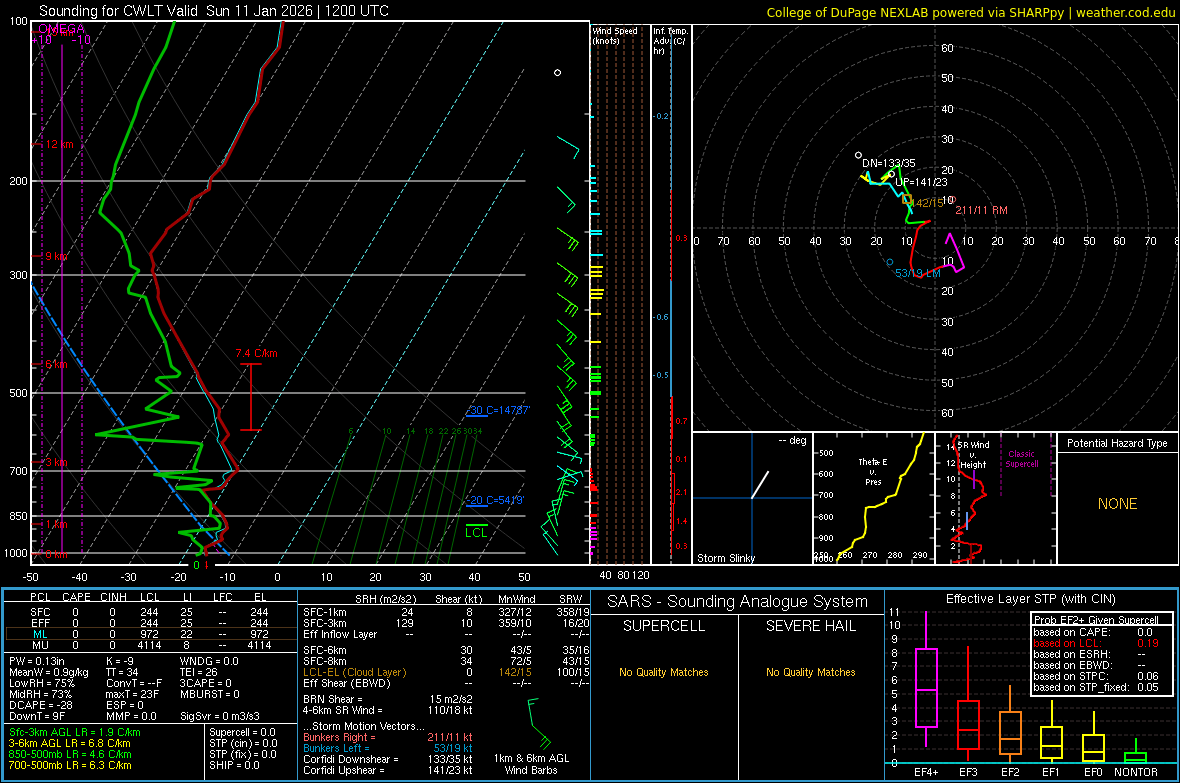Click "No Quality Matches" under SUPERCELL
Image resolution: width=1180 pixels, height=783 pixels.
(664, 672)
